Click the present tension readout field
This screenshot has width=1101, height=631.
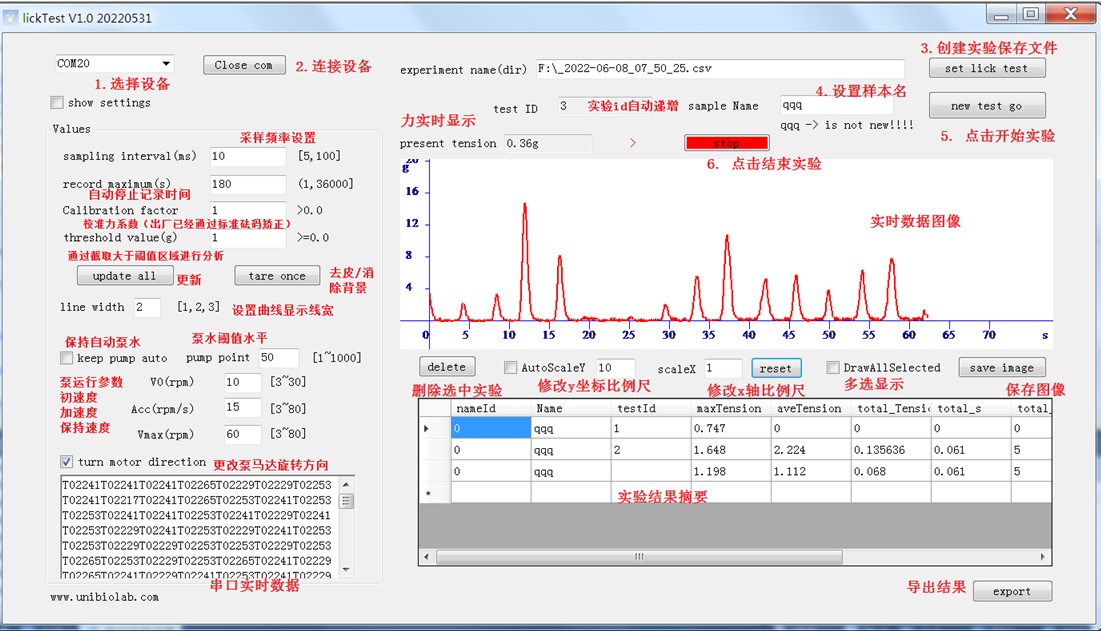click(548, 144)
